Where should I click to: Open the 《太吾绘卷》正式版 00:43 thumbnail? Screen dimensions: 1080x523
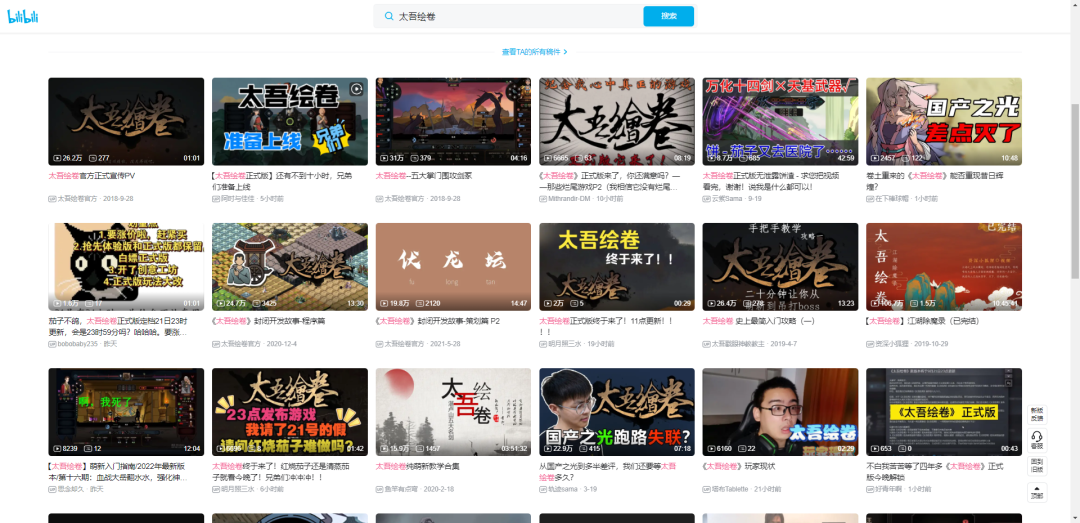click(x=944, y=412)
